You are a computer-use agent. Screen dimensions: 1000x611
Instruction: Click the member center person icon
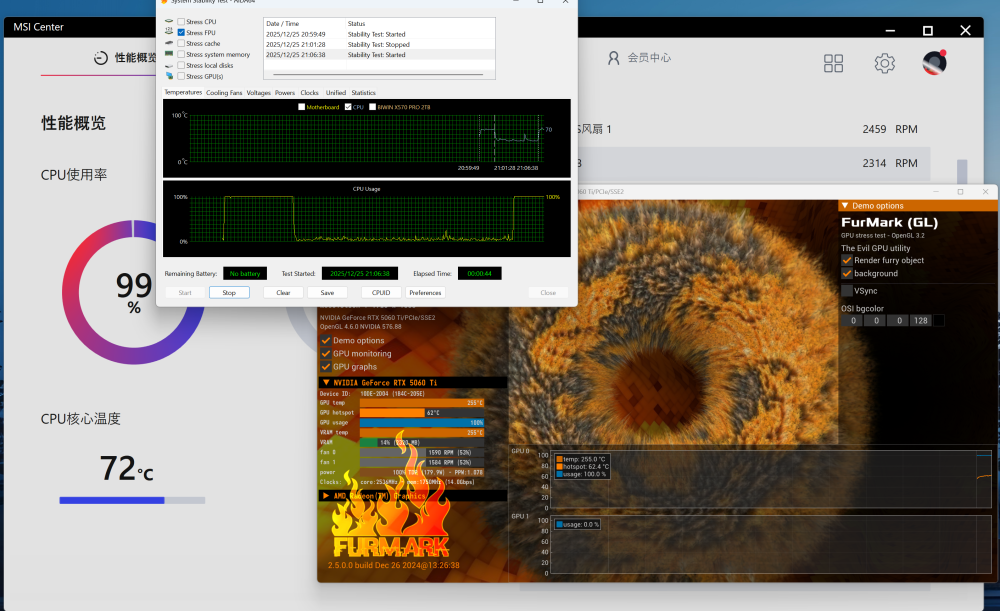pyautogui.click(x=614, y=58)
